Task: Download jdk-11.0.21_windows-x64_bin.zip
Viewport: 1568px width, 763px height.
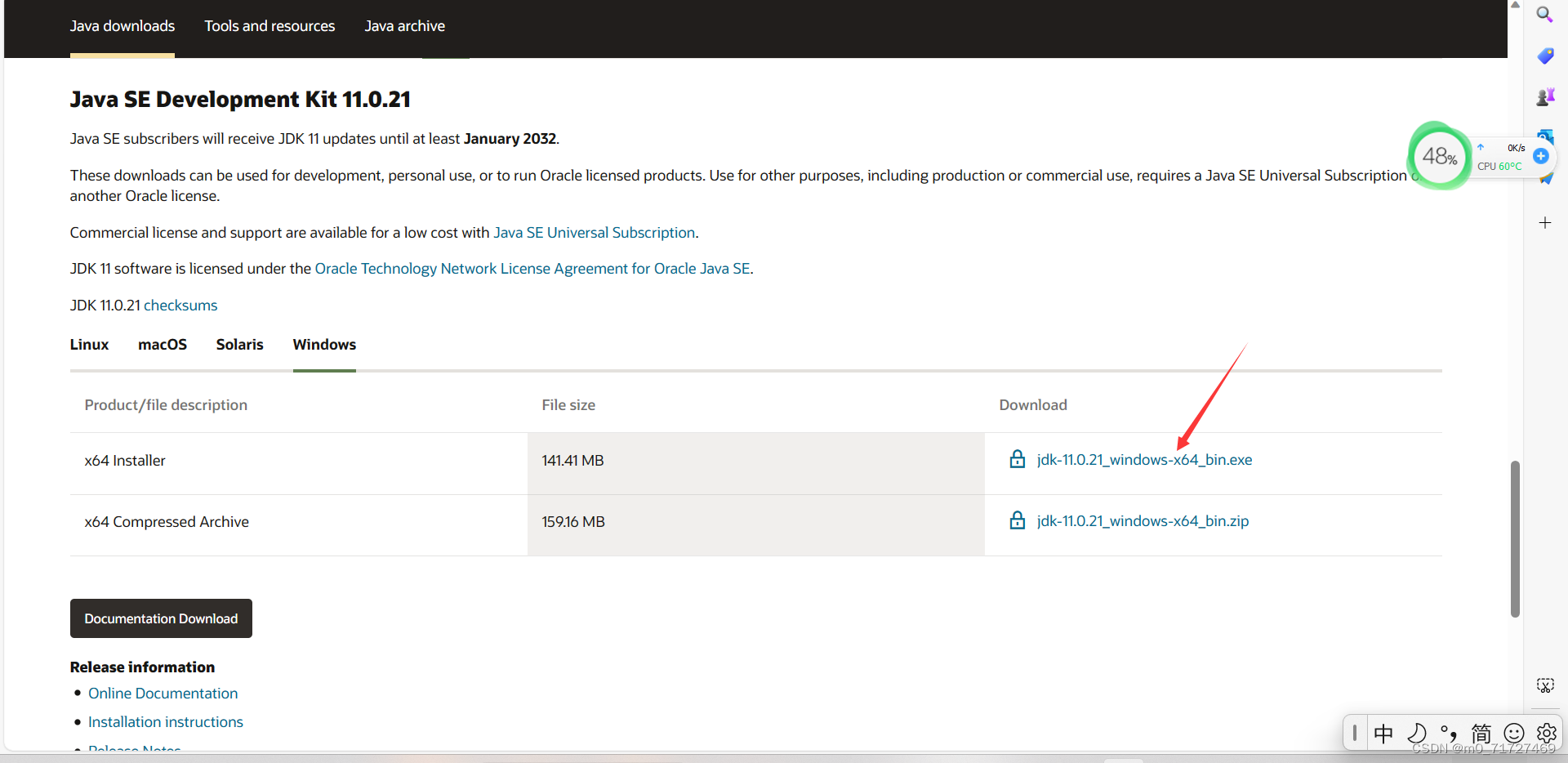Action: click(x=1143, y=521)
